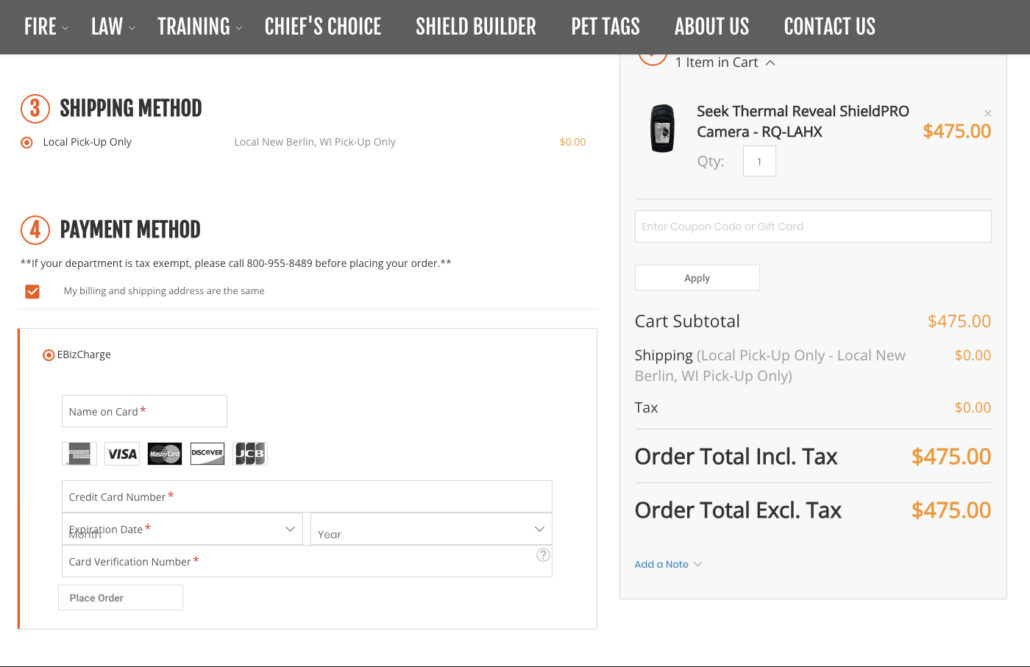Click the Cart Subtotal $475.00 amount
Image resolution: width=1030 pixels, height=667 pixels.
tap(959, 321)
